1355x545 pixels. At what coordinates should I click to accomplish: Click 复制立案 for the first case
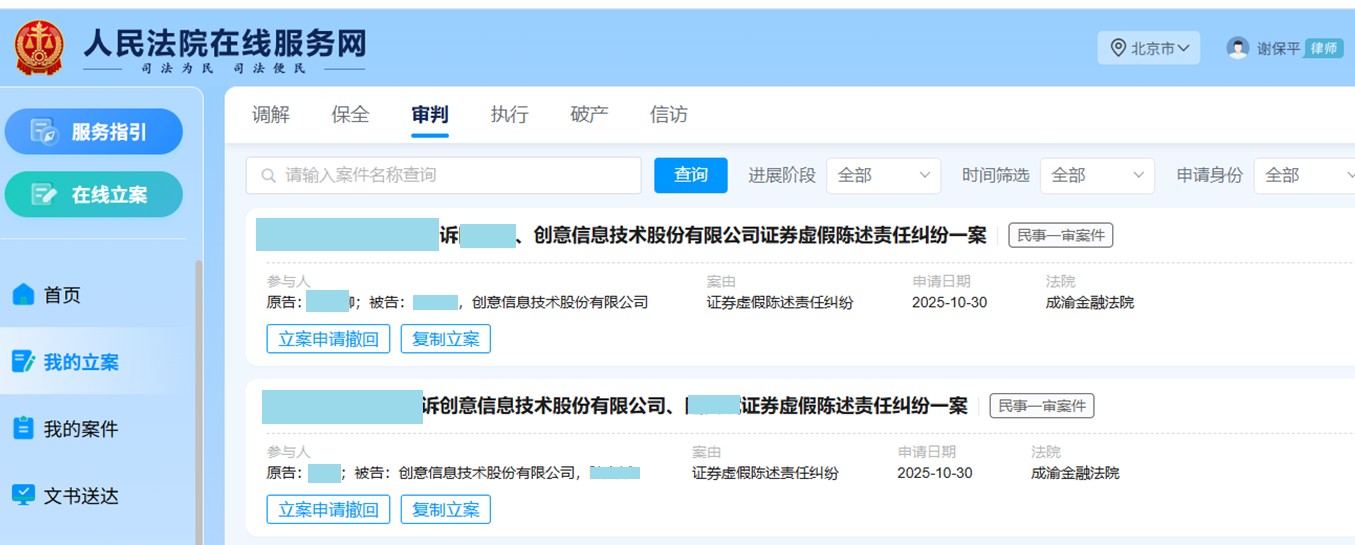[x=446, y=339]
